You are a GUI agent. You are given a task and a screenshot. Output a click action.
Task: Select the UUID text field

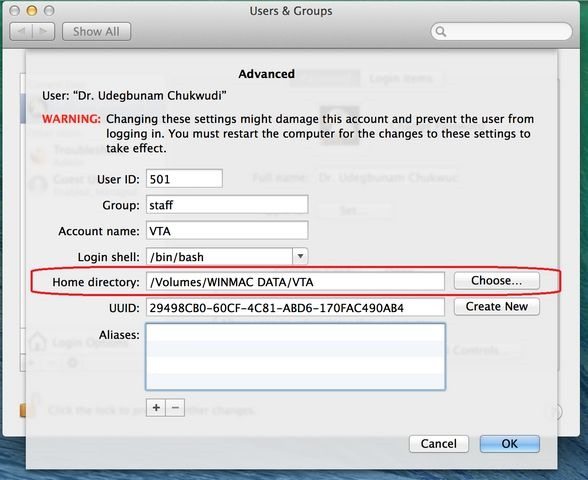click(x=295, y=308)
